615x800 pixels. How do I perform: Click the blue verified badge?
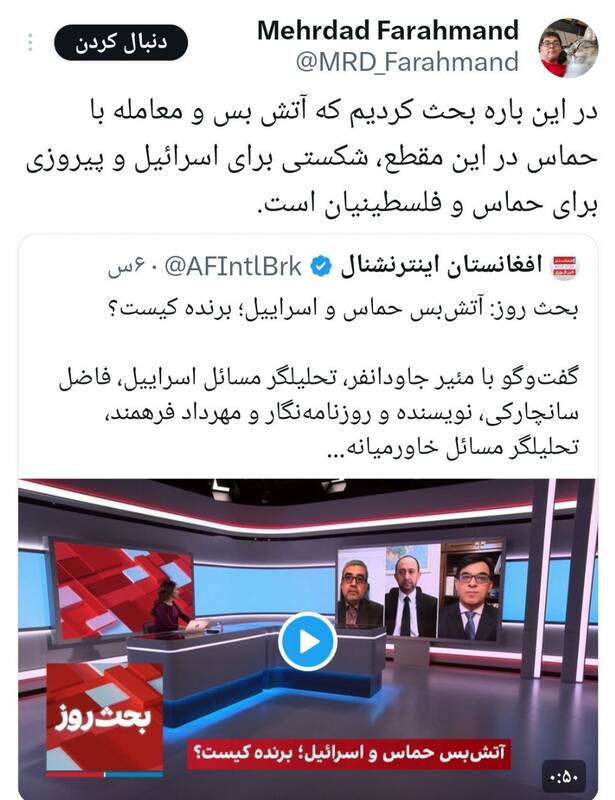tap(322, 267)
